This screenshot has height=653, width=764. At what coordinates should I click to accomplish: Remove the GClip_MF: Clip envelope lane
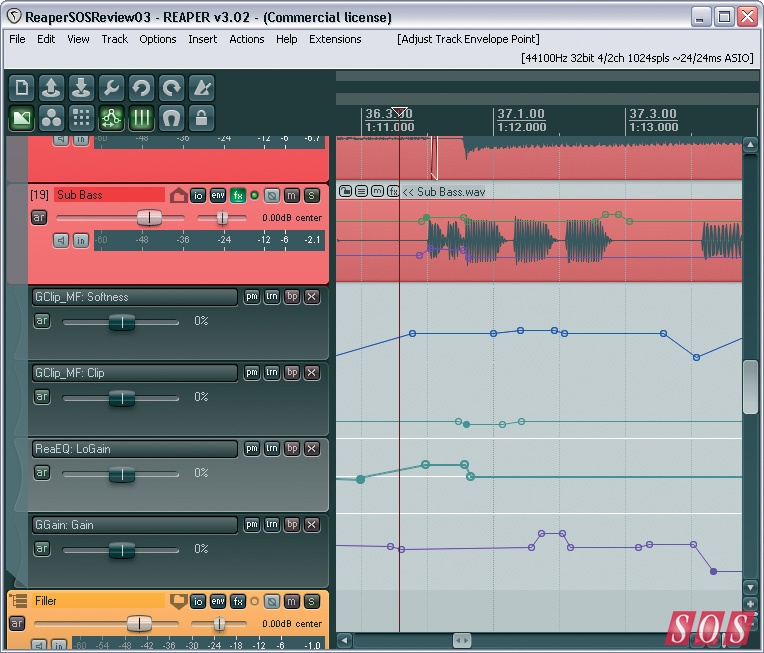pos(312,372)
